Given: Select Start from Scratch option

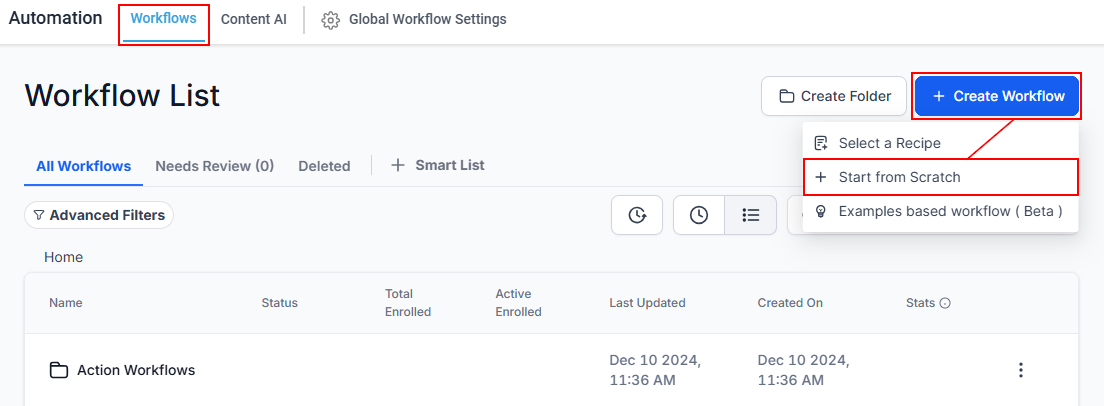Looking at the screenshot, I should pos(899,177).
